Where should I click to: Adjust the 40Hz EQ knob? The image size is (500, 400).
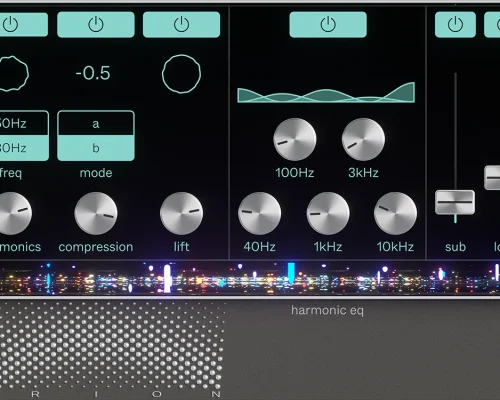pos(259,213)
